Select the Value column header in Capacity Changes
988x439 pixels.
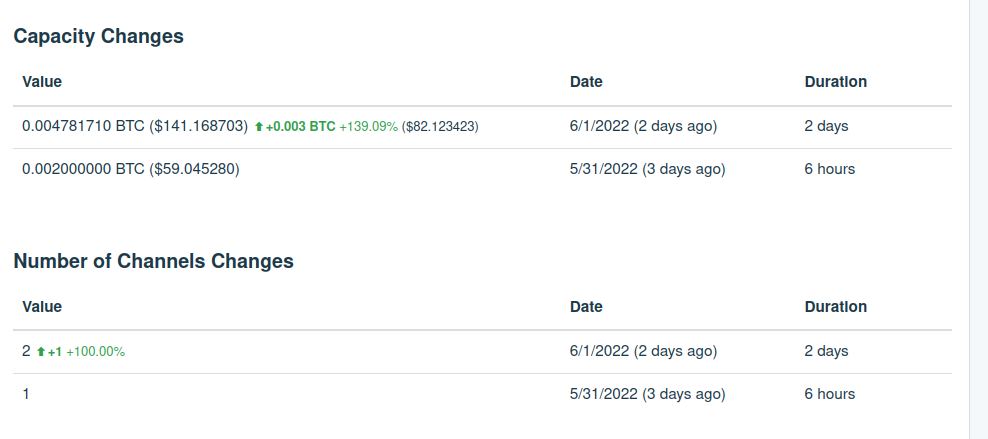[42, 81]
